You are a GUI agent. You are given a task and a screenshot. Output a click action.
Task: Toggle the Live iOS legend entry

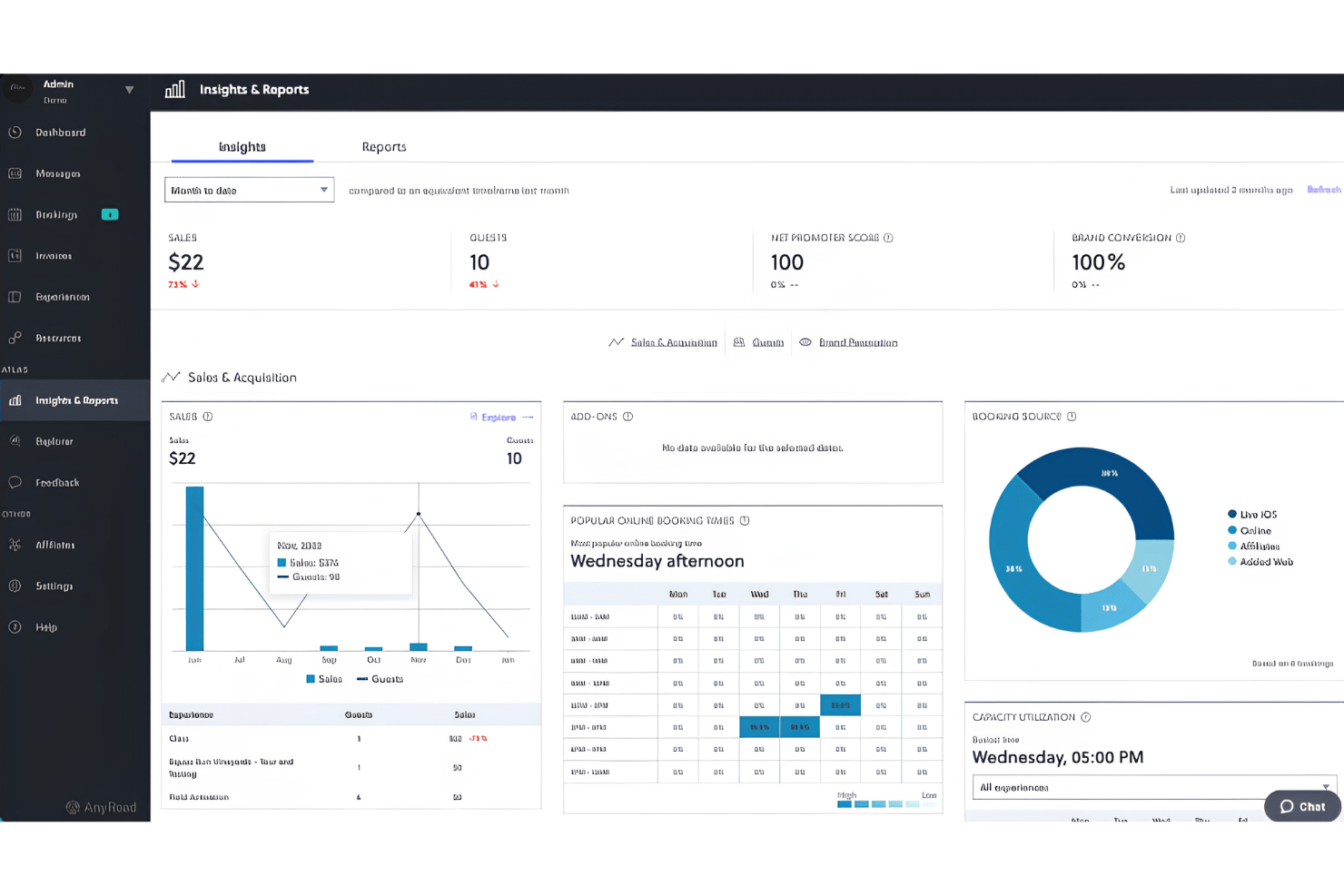[x=1252, y=515]
